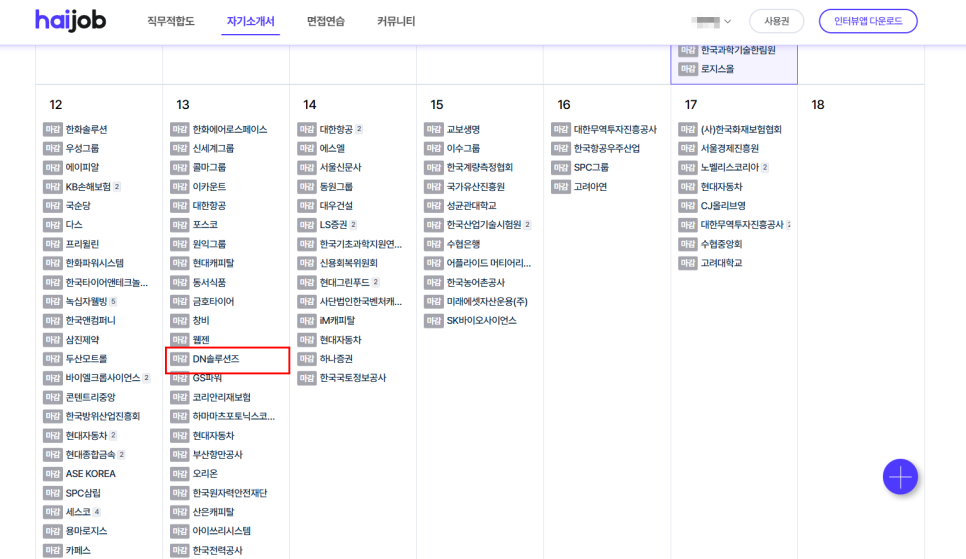This screenshot has width=966, height=559.
Task: Select the date 14 calendar header
Action: point(310,105)
